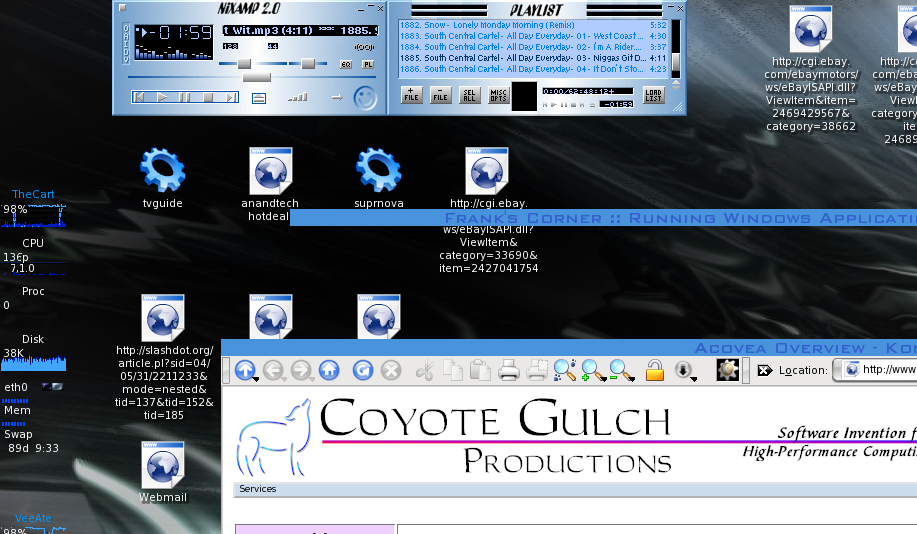Screen dimensions: 917x534
Task: Open the ebaymotors item 2469429567 desktop link
Action: click(811, 68)
